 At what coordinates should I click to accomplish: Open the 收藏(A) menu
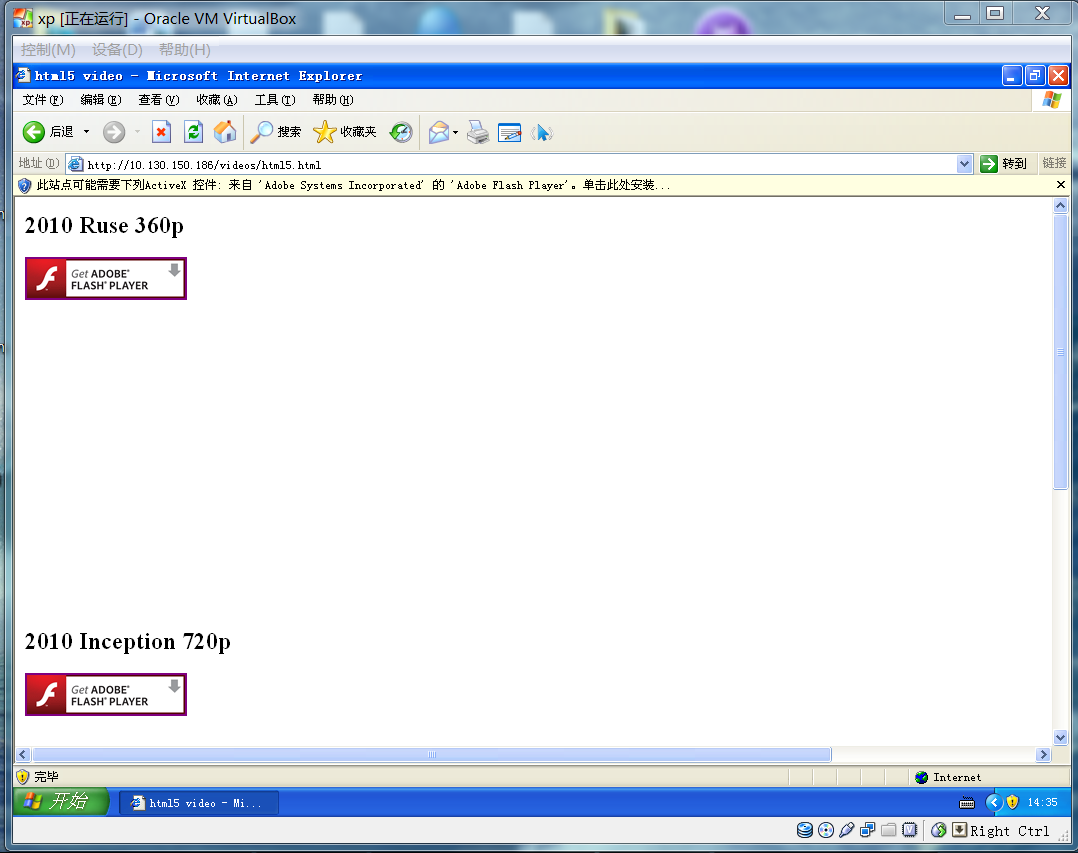pyautogui.click(x=217, y=100)
